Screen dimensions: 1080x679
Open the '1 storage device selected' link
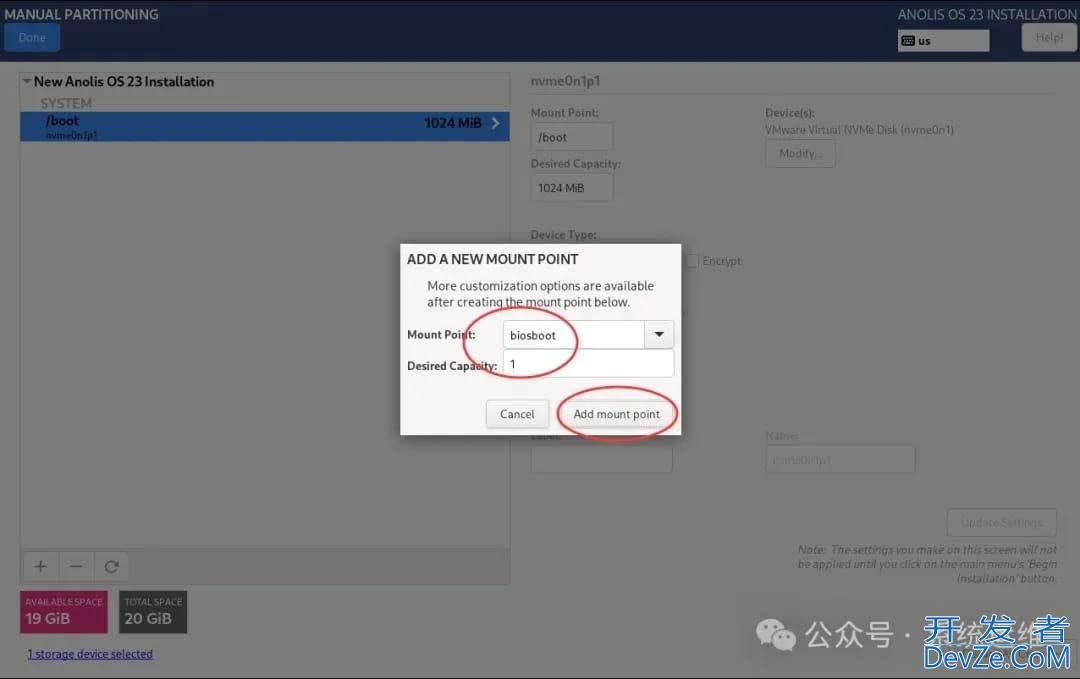(x=90, y=654)
